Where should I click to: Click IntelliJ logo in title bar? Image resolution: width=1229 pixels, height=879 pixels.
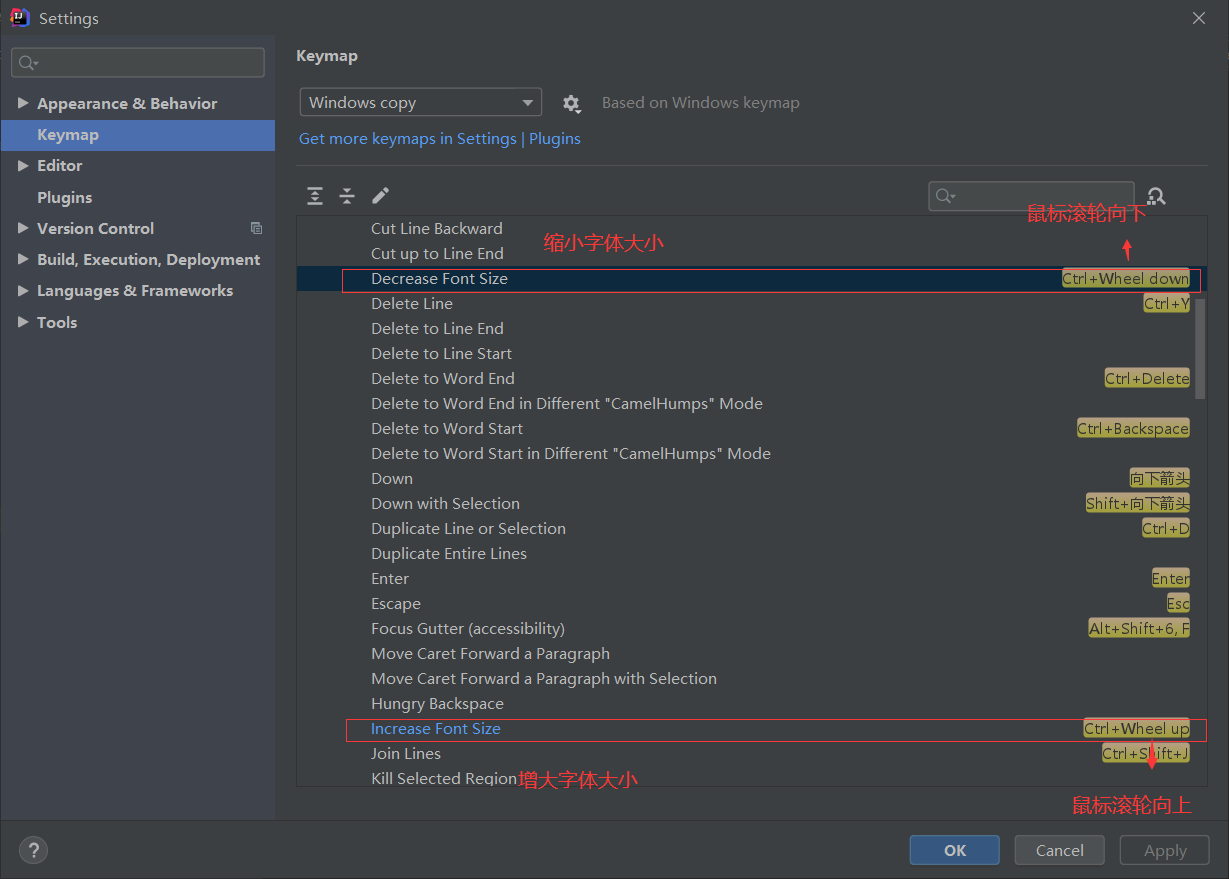(x=20, y=17)
